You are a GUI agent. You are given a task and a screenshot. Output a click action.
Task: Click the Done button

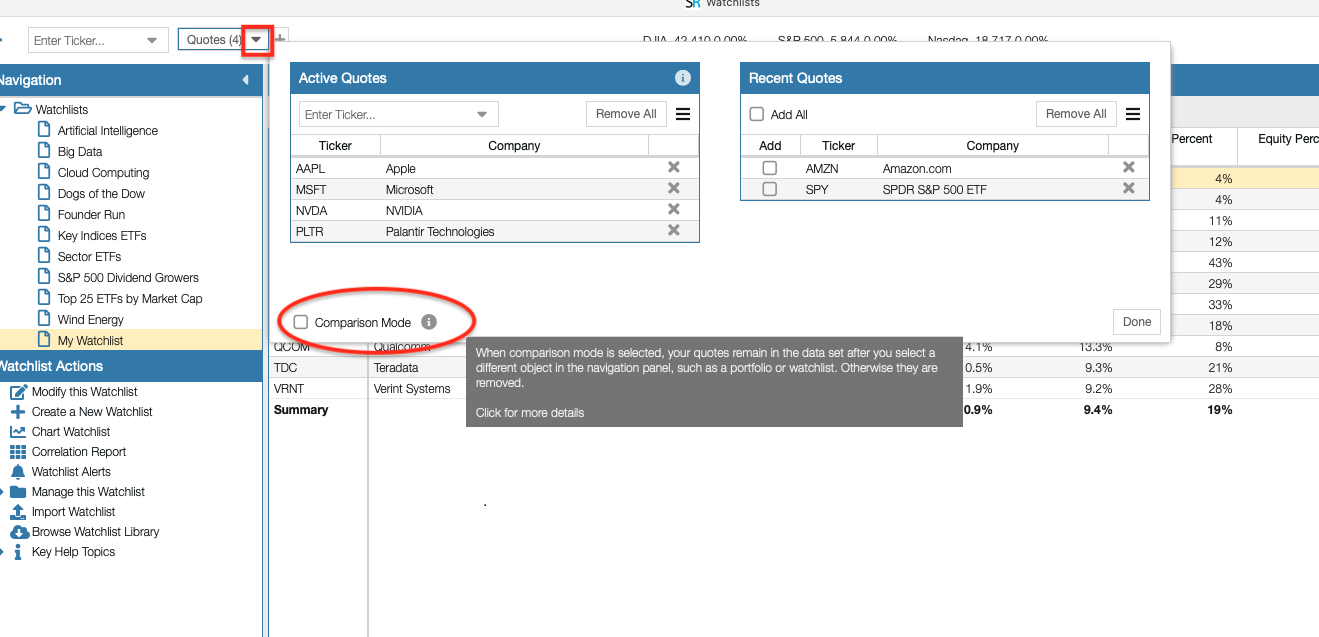point(1137,322)
